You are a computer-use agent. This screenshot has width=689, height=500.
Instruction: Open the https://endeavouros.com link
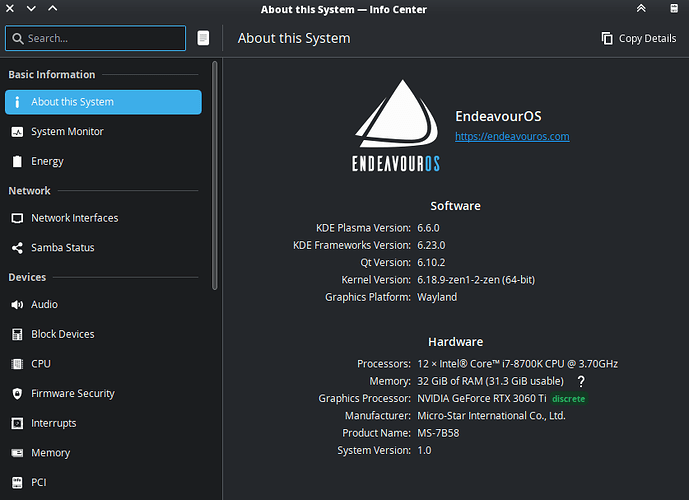point(512,137)
